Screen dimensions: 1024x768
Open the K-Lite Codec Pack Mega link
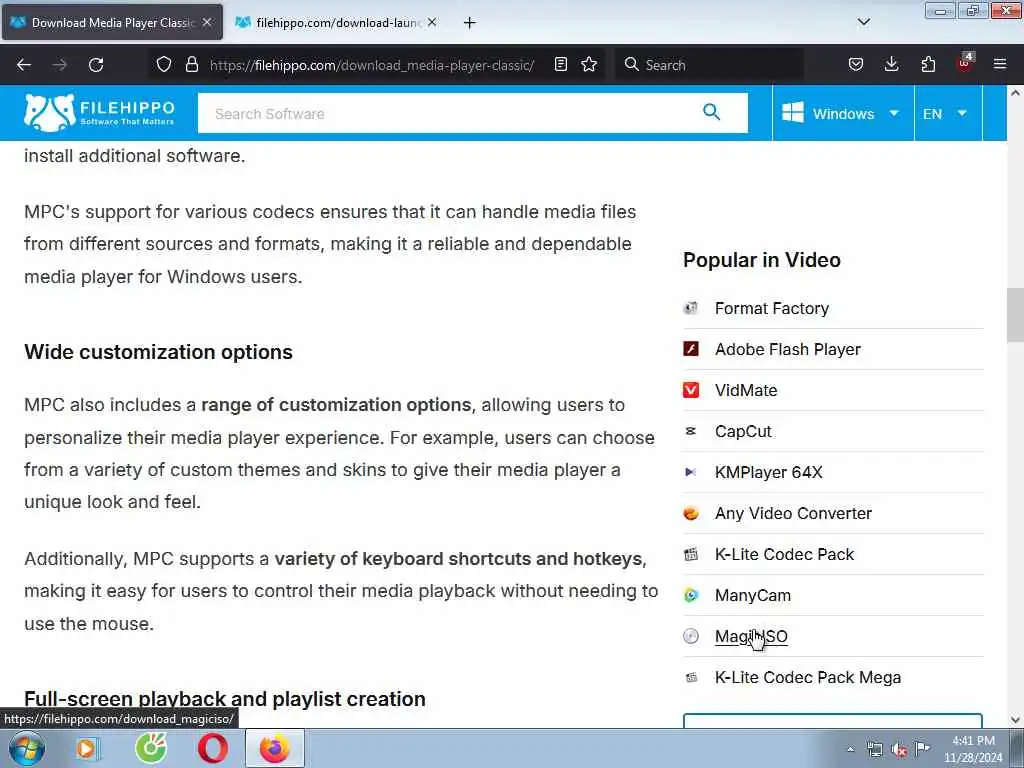pyautogui.click(x=808, y=677)
